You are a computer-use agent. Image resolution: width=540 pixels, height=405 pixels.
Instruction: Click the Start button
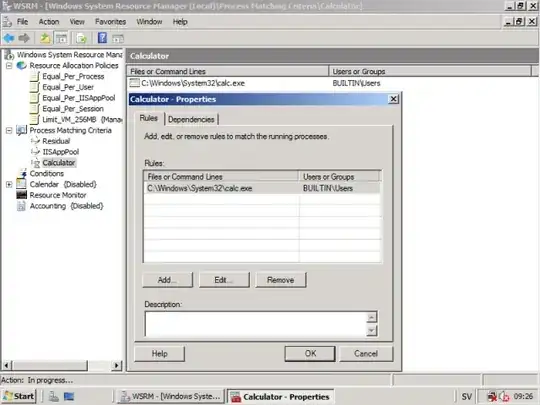[19, 396]
